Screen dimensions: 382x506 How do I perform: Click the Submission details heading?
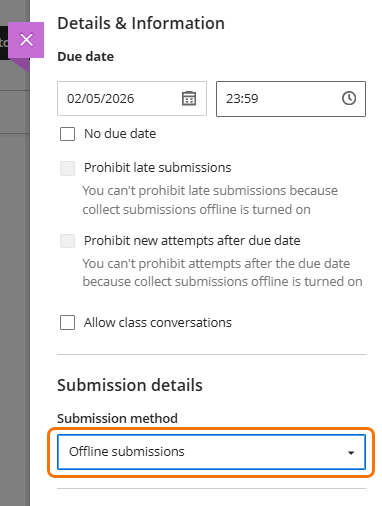tap(130, 385)
